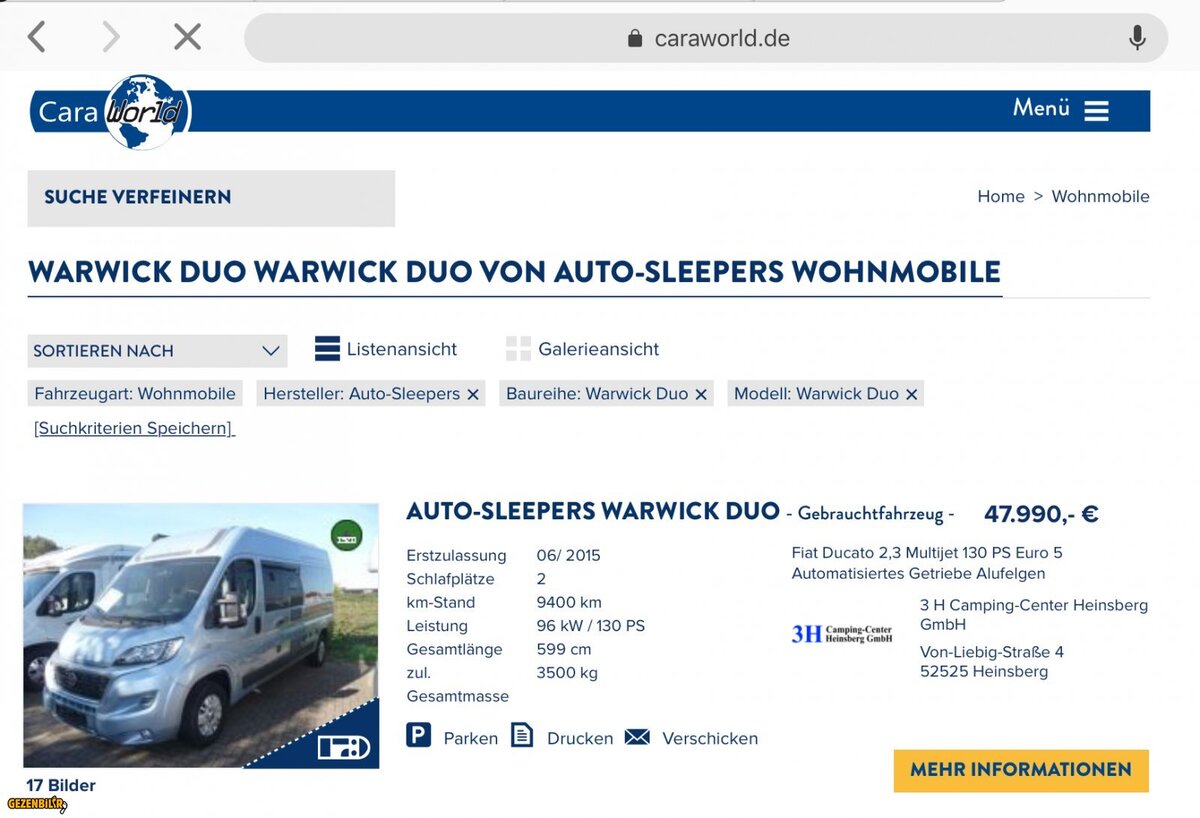
Task: Stop page loading with X icon
Action: [187, 38]
